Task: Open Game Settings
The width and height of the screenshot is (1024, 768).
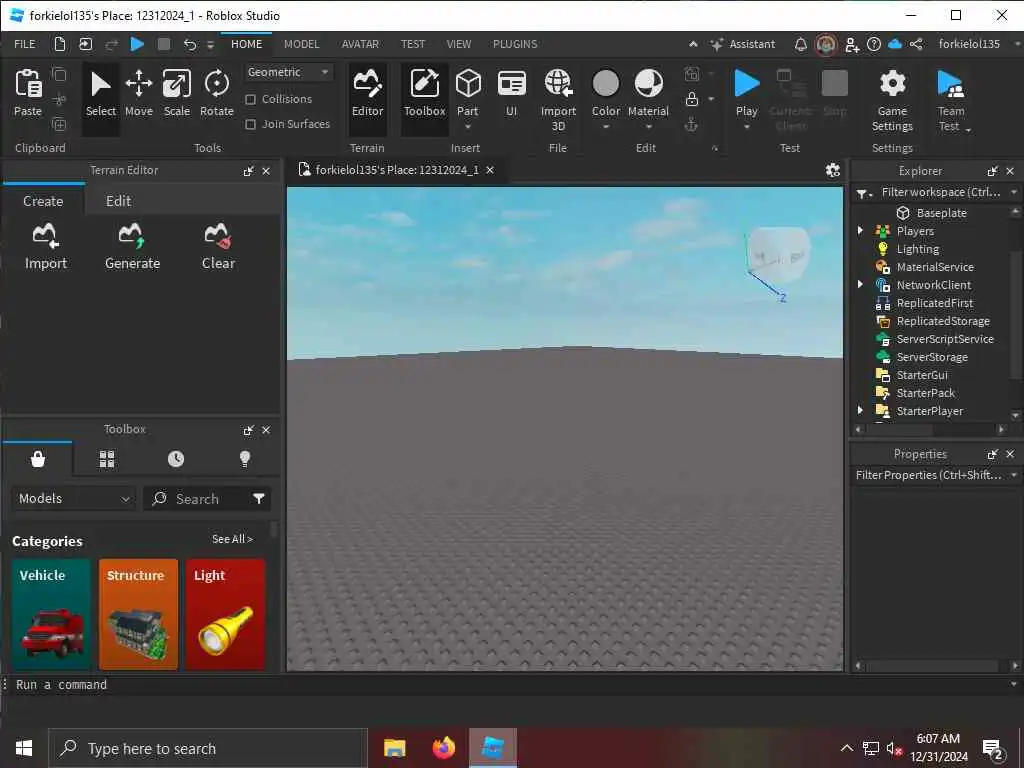Action: coord(892,99)
